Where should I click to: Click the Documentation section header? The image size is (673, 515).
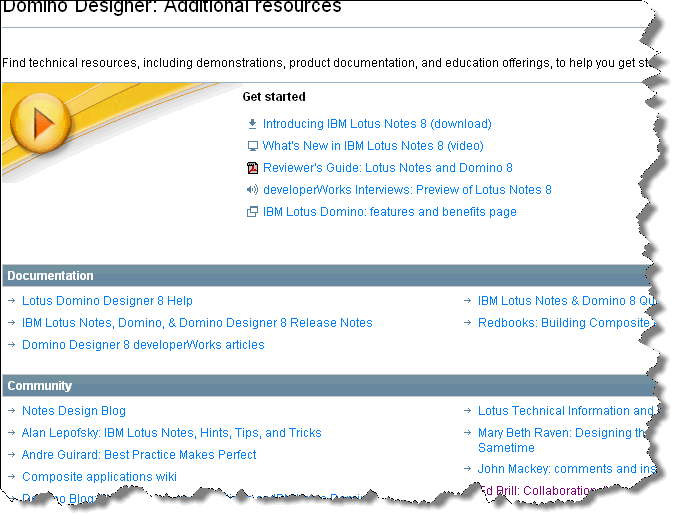click(x=328, y=276)
